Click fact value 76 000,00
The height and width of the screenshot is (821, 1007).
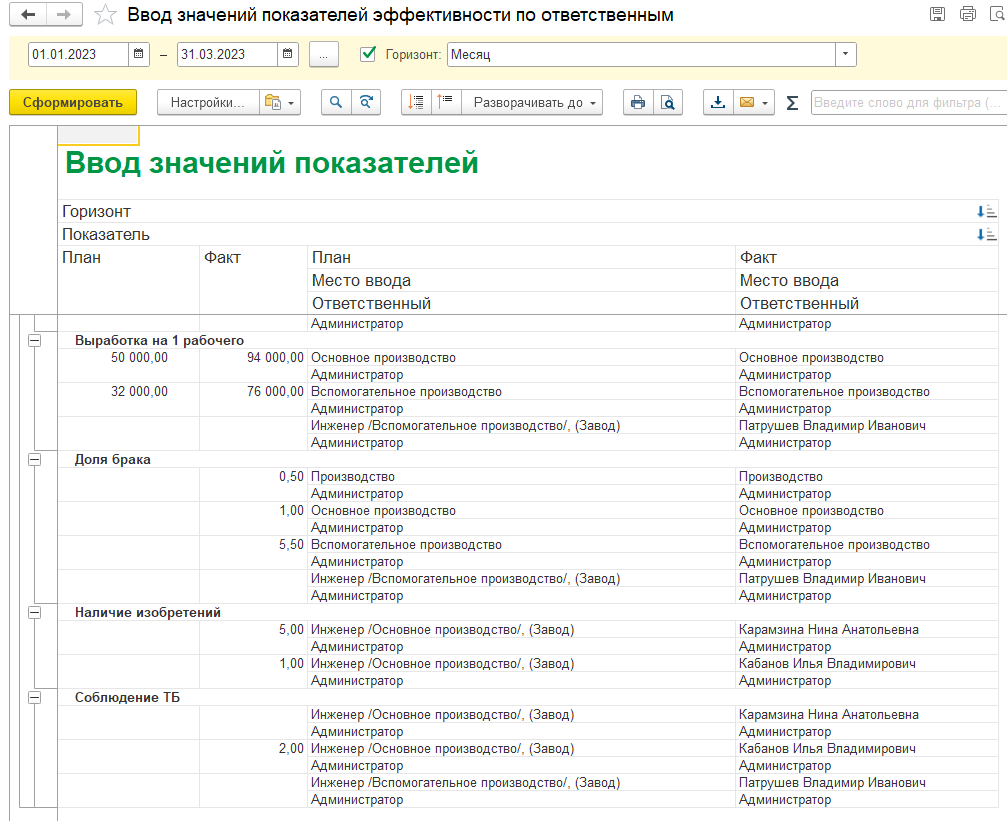276,392
